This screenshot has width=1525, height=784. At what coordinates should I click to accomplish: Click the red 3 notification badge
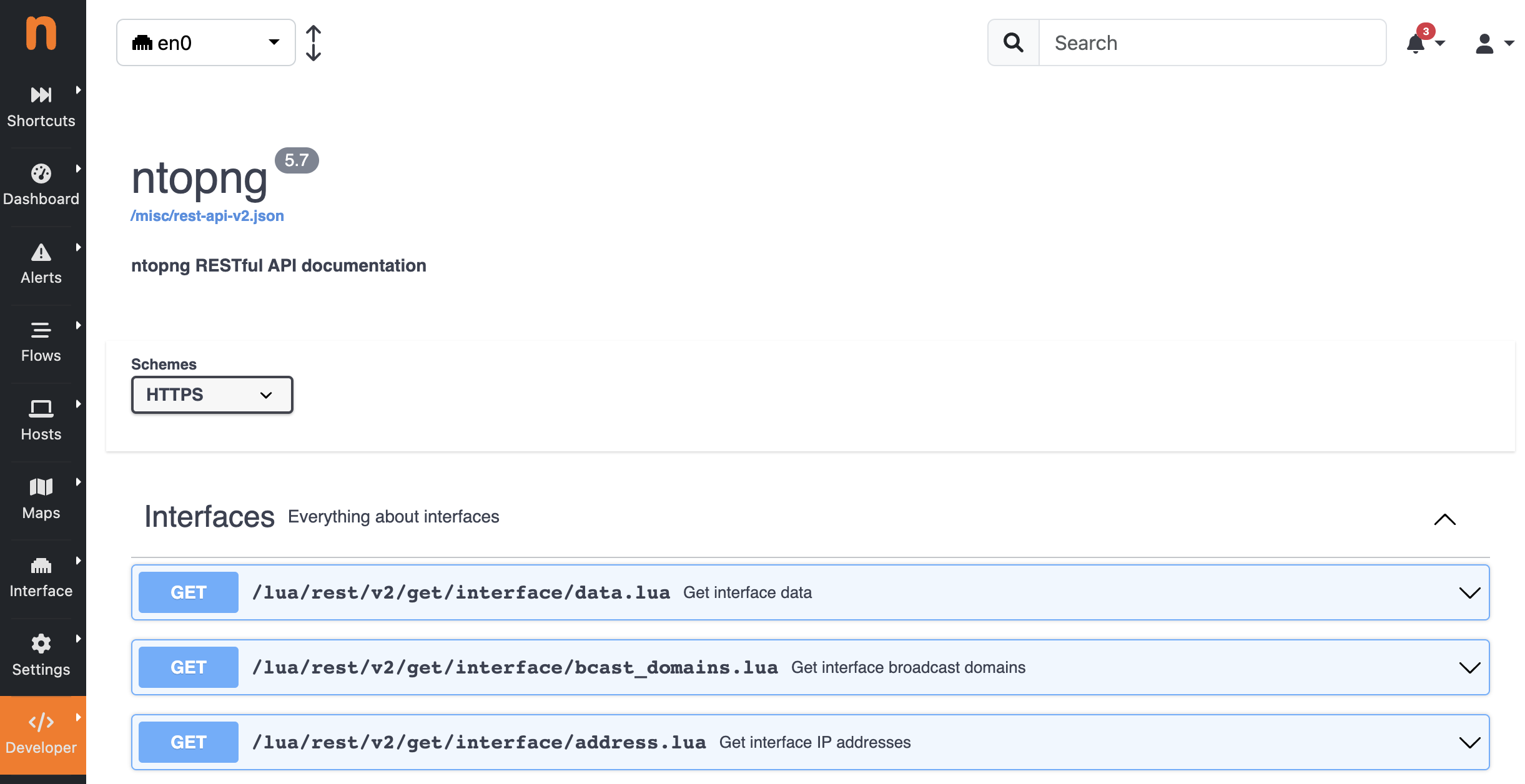coord(1426,31)
